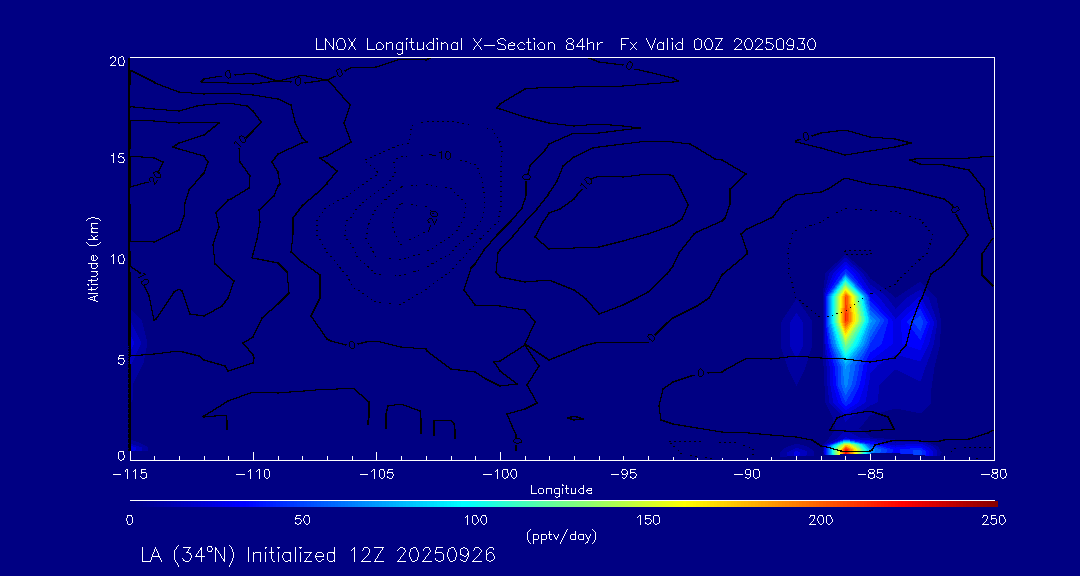Click the colorbar tick label '250'
The image size is (1080, 576).
click(995, 520)
